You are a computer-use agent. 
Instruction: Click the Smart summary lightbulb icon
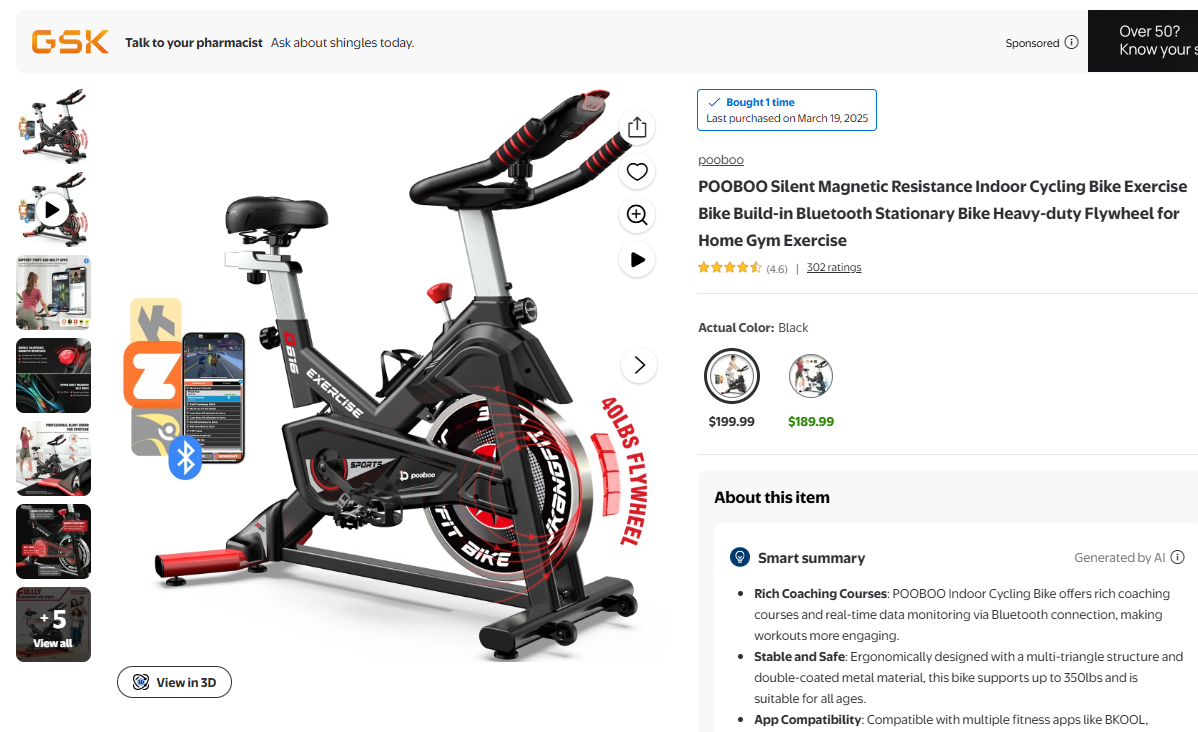tap(740, 557)
